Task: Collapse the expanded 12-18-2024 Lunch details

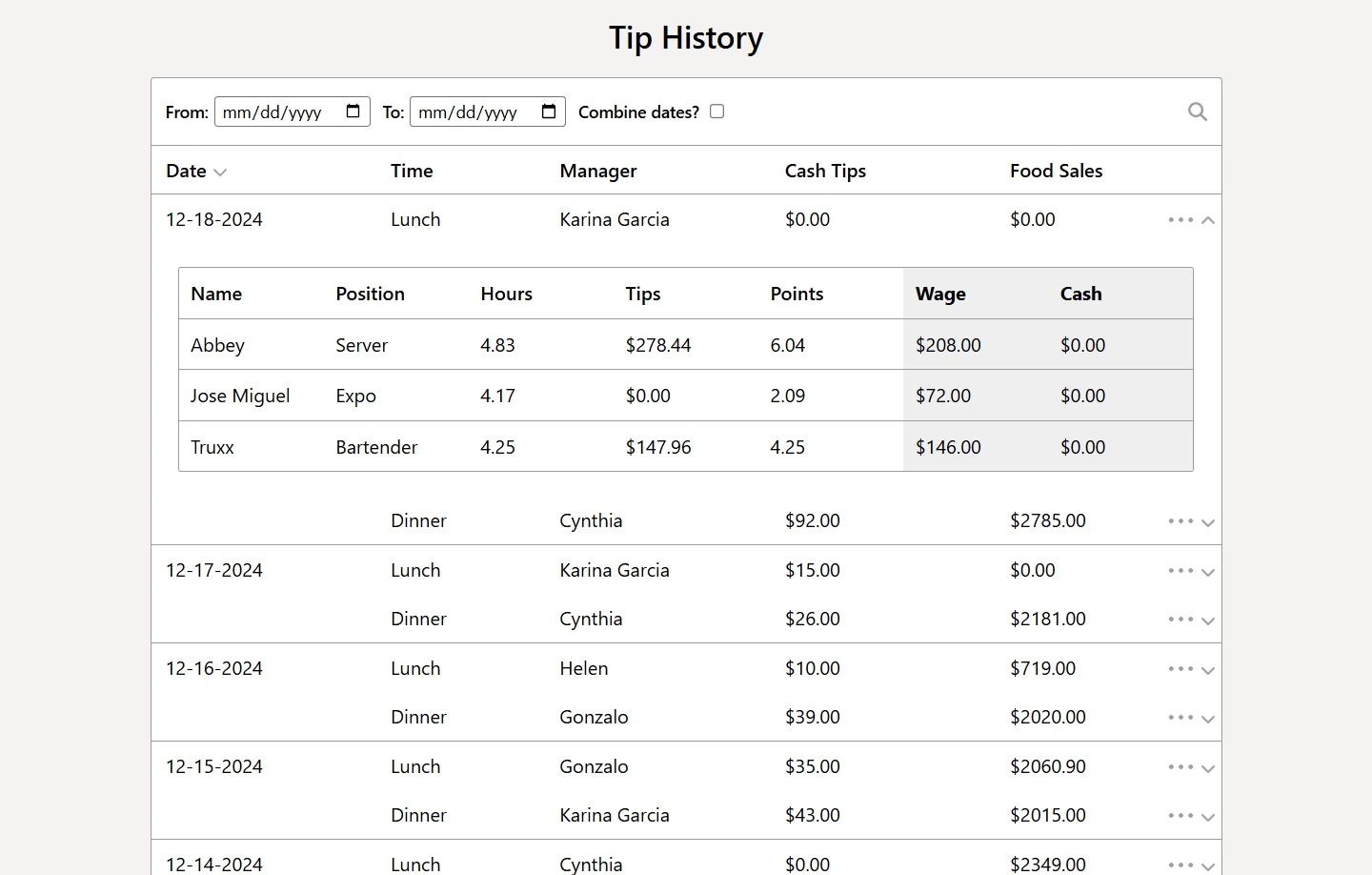Action: pos(1208,219)
